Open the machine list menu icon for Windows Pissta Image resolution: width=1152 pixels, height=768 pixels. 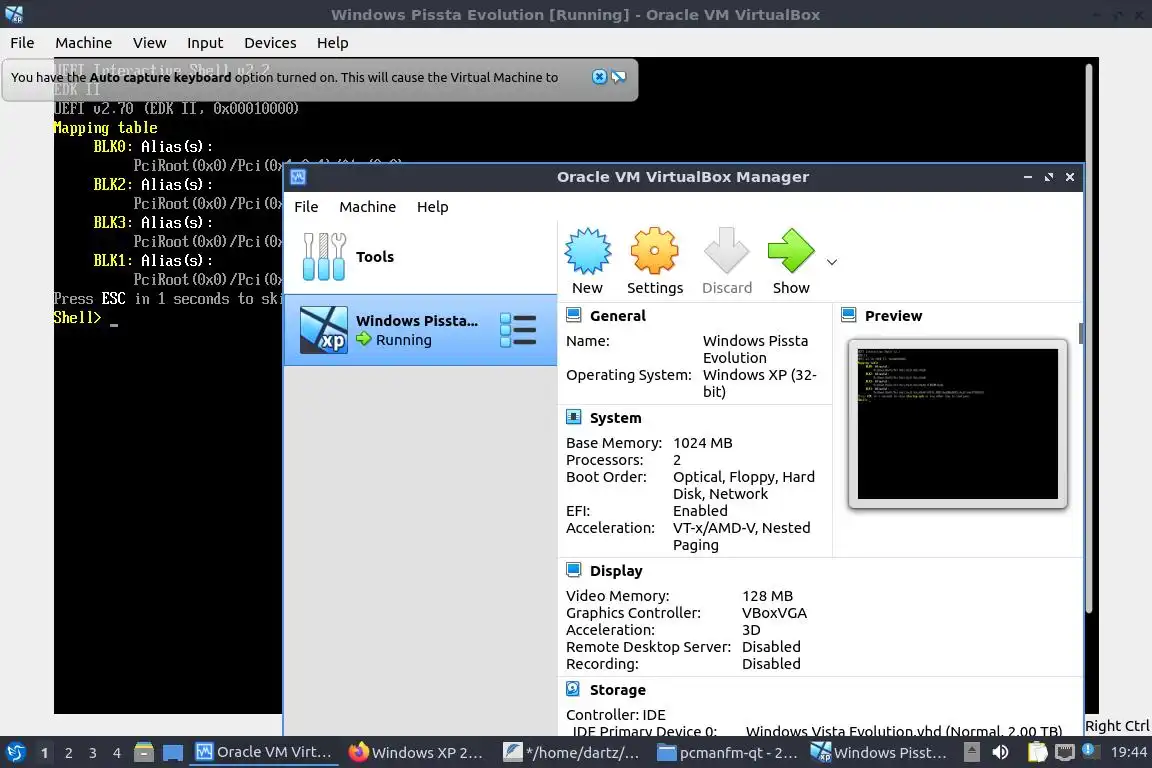pos(518,330)
